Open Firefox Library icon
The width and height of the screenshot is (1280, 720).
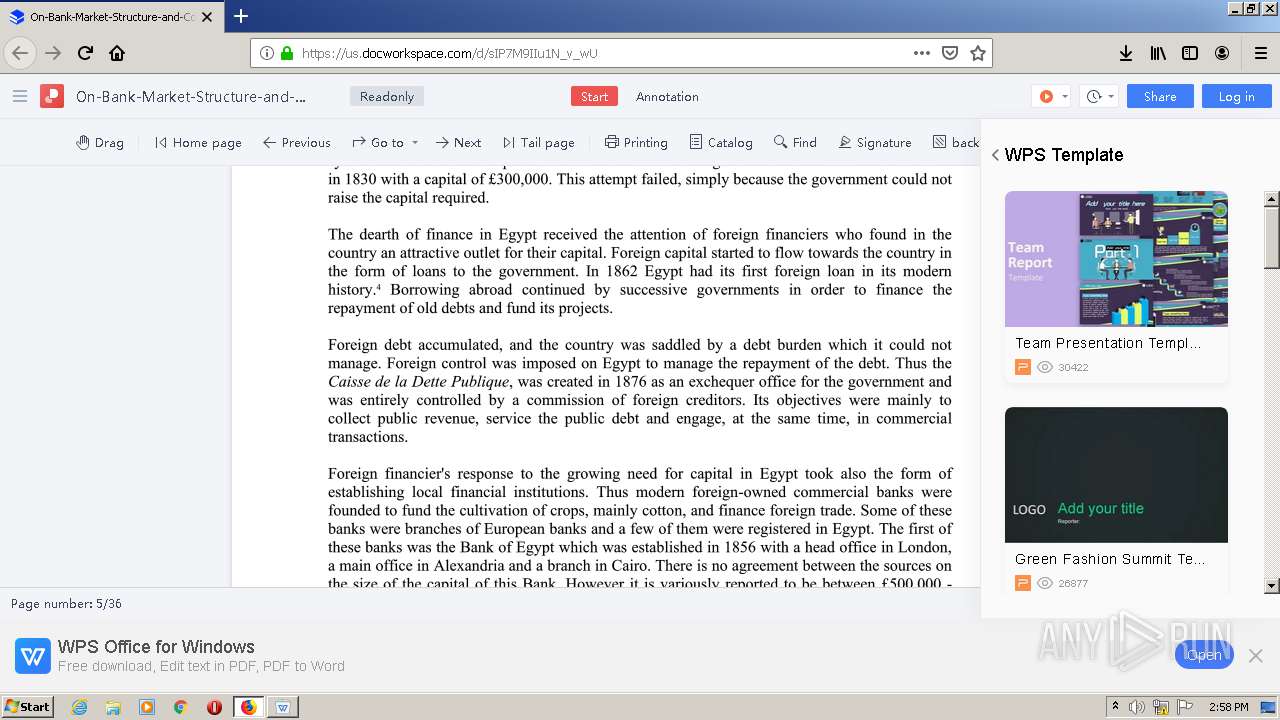pyautogui.click(x=1158, y=53)
